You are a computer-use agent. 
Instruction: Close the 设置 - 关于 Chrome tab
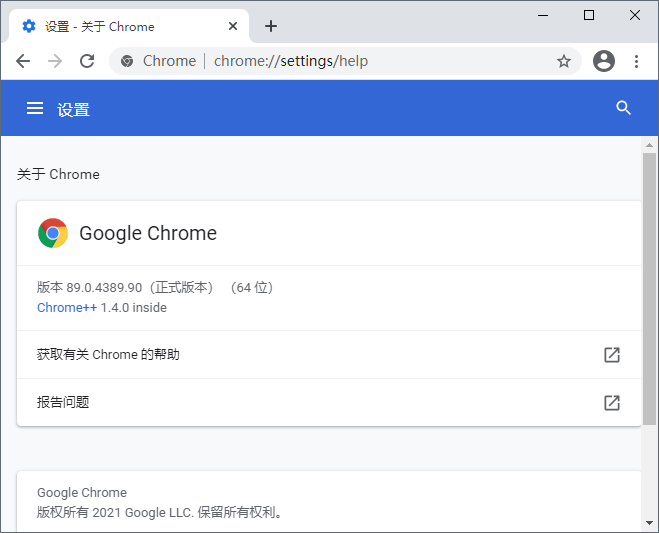pyautogui.click(x=233, y=26)
